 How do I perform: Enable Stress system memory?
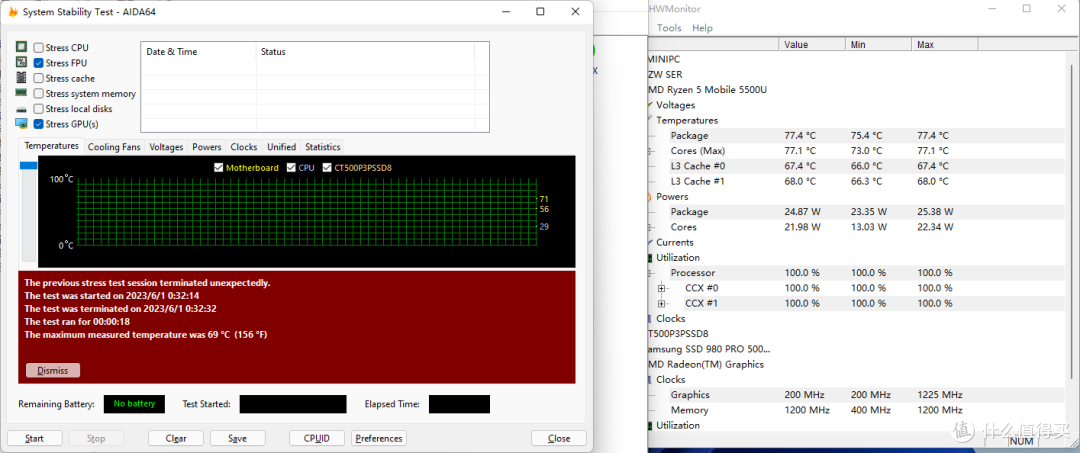pos(39,94)
